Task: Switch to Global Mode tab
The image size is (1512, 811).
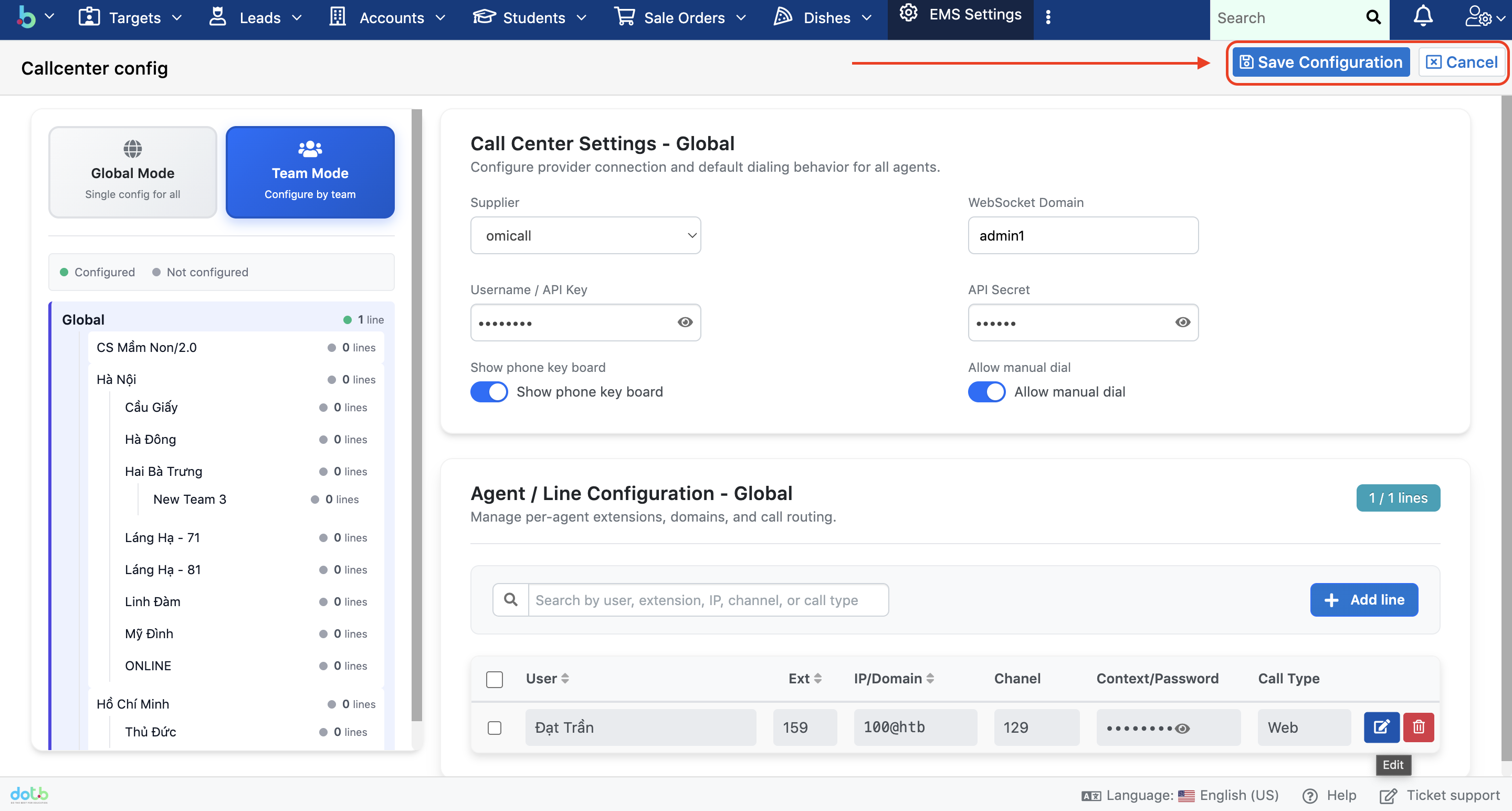Action: pyautogui.click(x=133, y=172)
